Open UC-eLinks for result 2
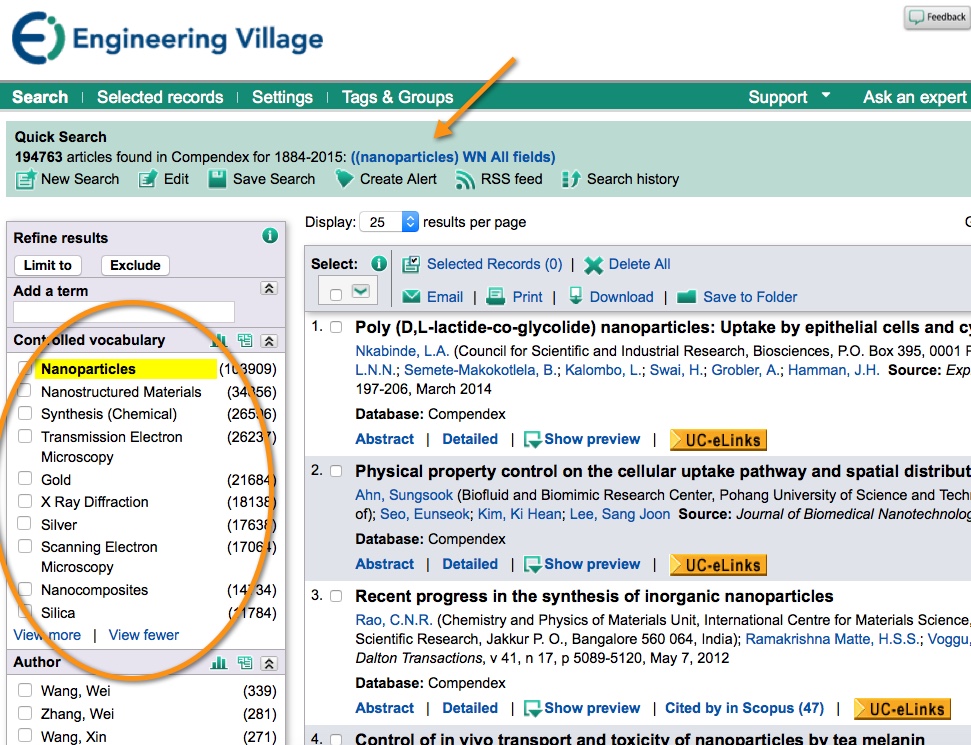Screen dimensions: 971x745 click(x=718, y=565)
